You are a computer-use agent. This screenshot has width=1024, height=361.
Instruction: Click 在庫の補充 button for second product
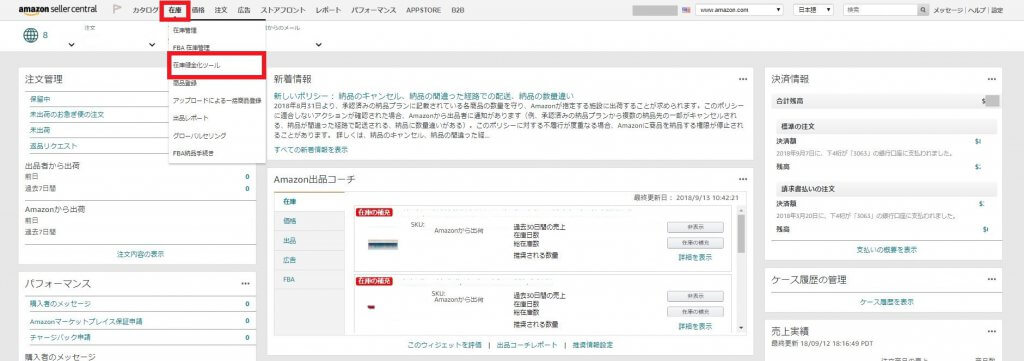[695, 311]
